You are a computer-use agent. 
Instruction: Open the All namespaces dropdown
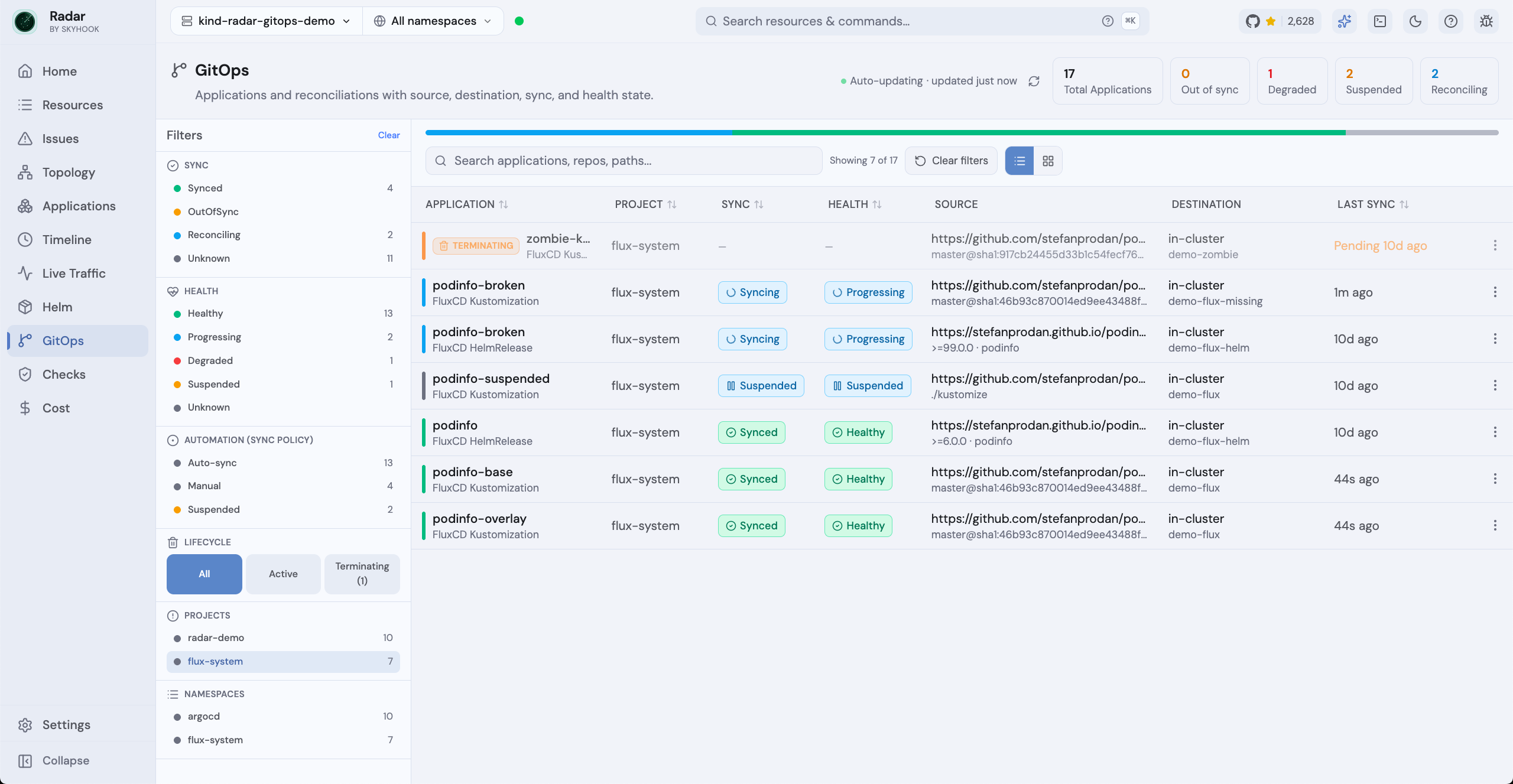(433, 21)
